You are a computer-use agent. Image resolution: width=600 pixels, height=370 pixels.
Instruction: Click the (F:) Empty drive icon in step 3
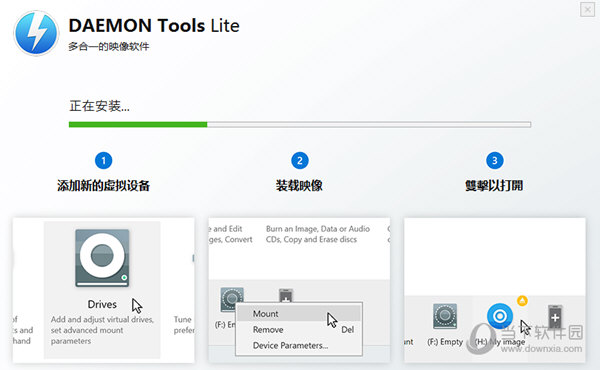(445, 316)
